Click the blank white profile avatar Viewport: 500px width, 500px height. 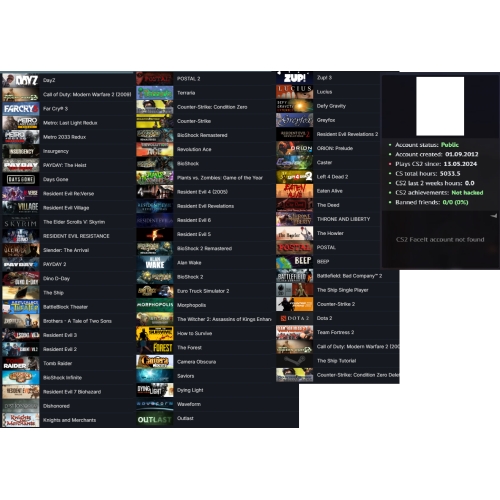[440, 106]
